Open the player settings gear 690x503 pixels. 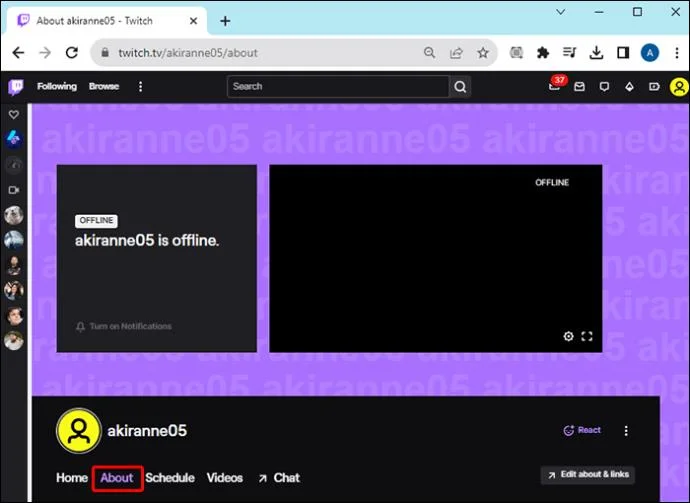[569, 336]
